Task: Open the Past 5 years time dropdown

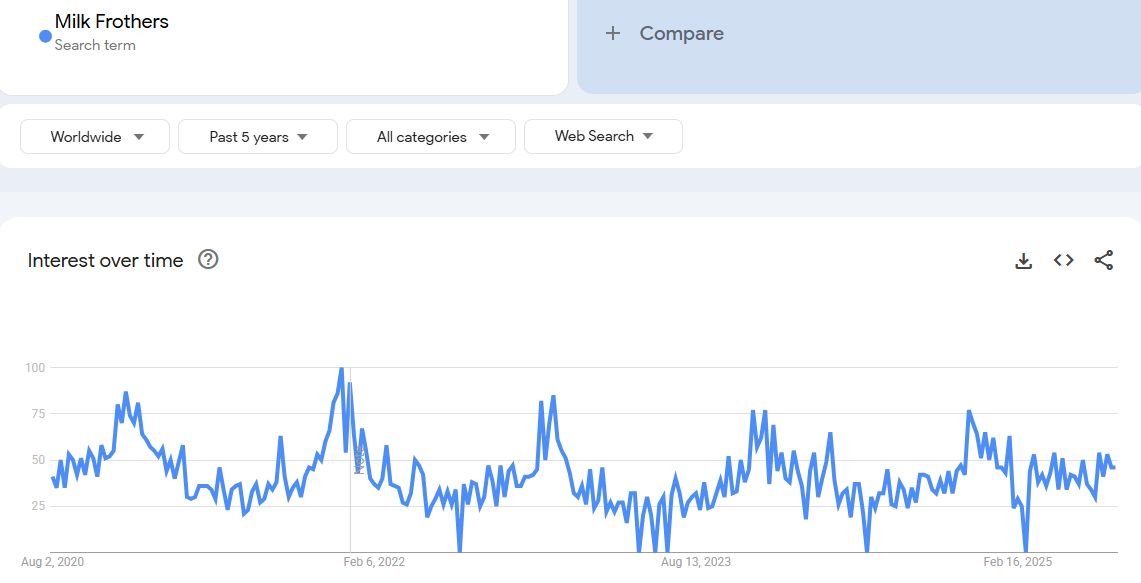Action: click(x=257, y=137)
